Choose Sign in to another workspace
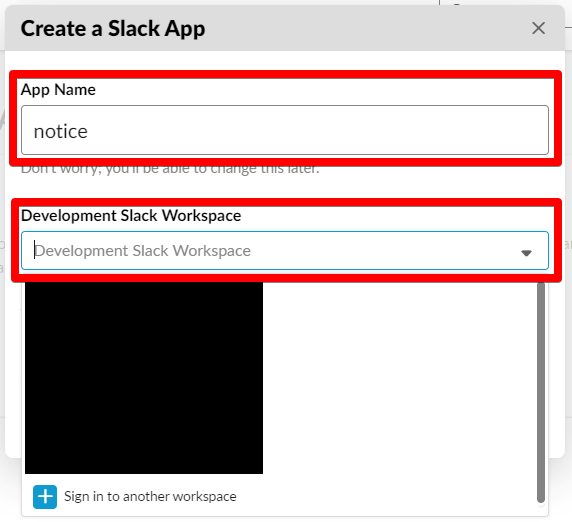572x522 pixels. 150,496
